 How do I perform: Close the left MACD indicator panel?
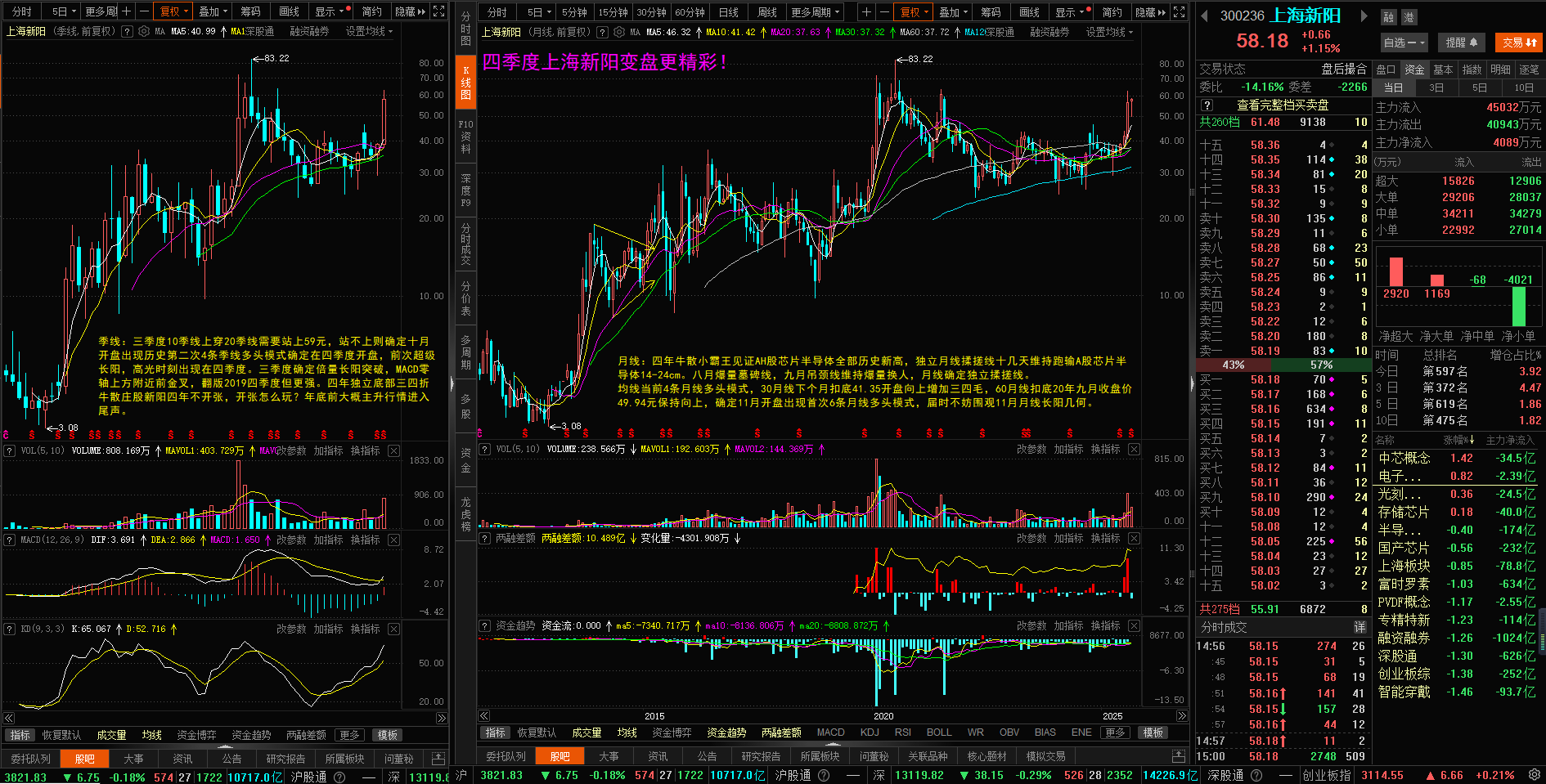pos(393,540)
